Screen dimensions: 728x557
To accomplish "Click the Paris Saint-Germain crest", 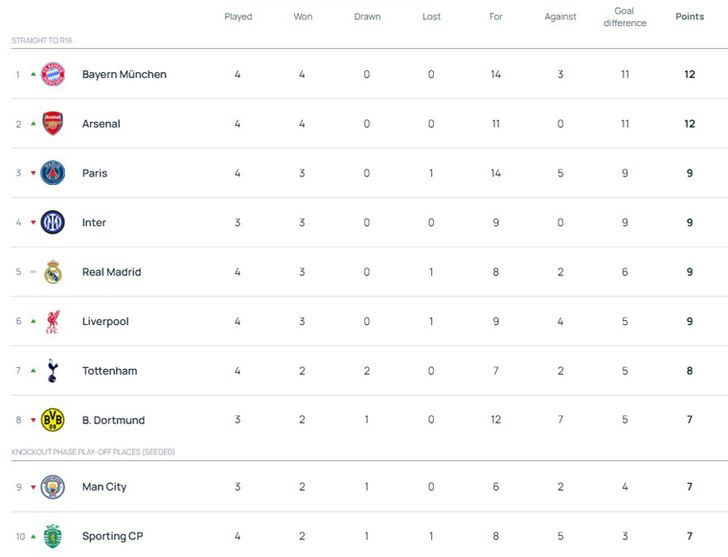I will coord(53,173).
